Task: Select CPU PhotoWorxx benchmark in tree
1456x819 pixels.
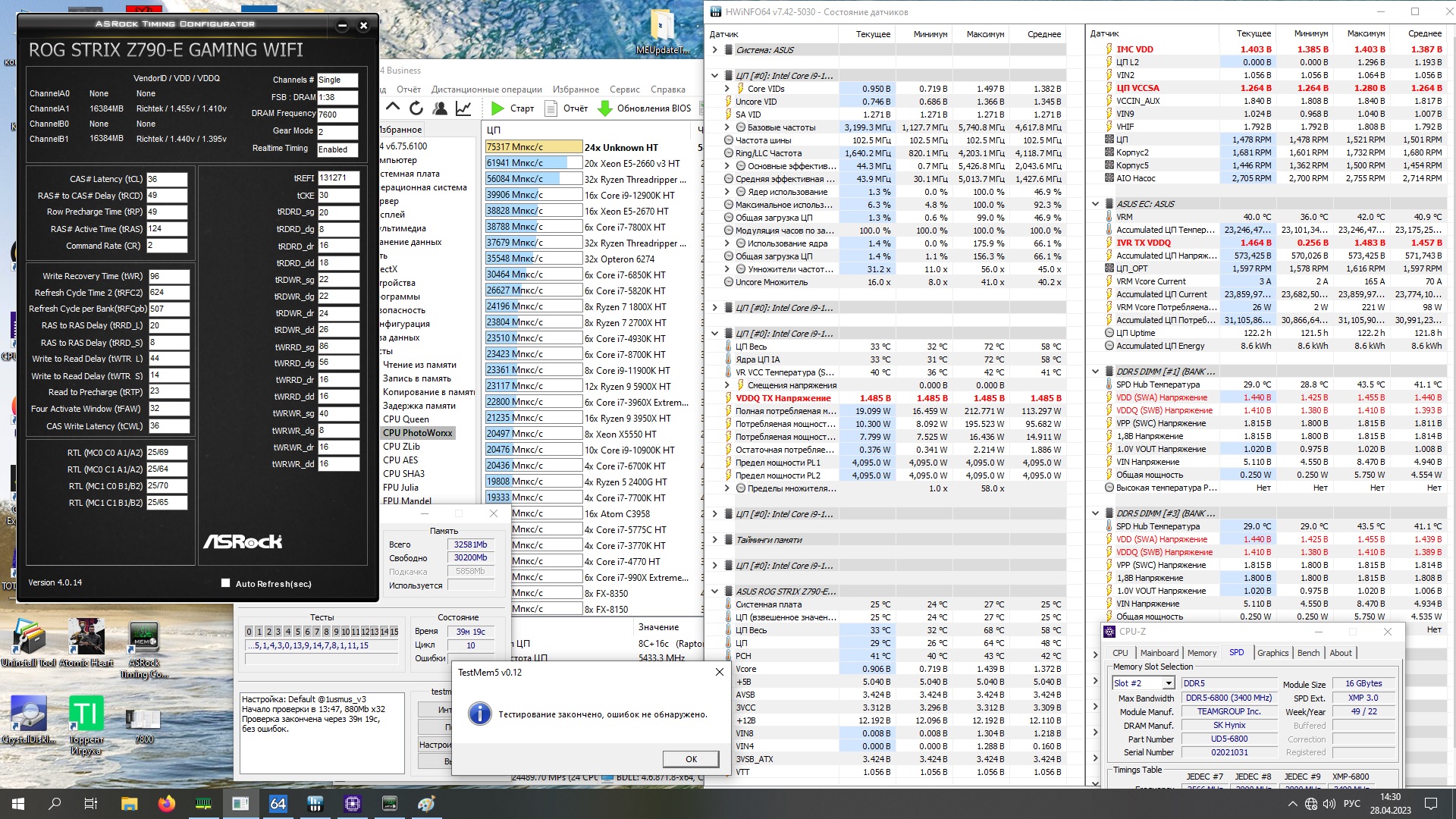Action: pos(417,433)
